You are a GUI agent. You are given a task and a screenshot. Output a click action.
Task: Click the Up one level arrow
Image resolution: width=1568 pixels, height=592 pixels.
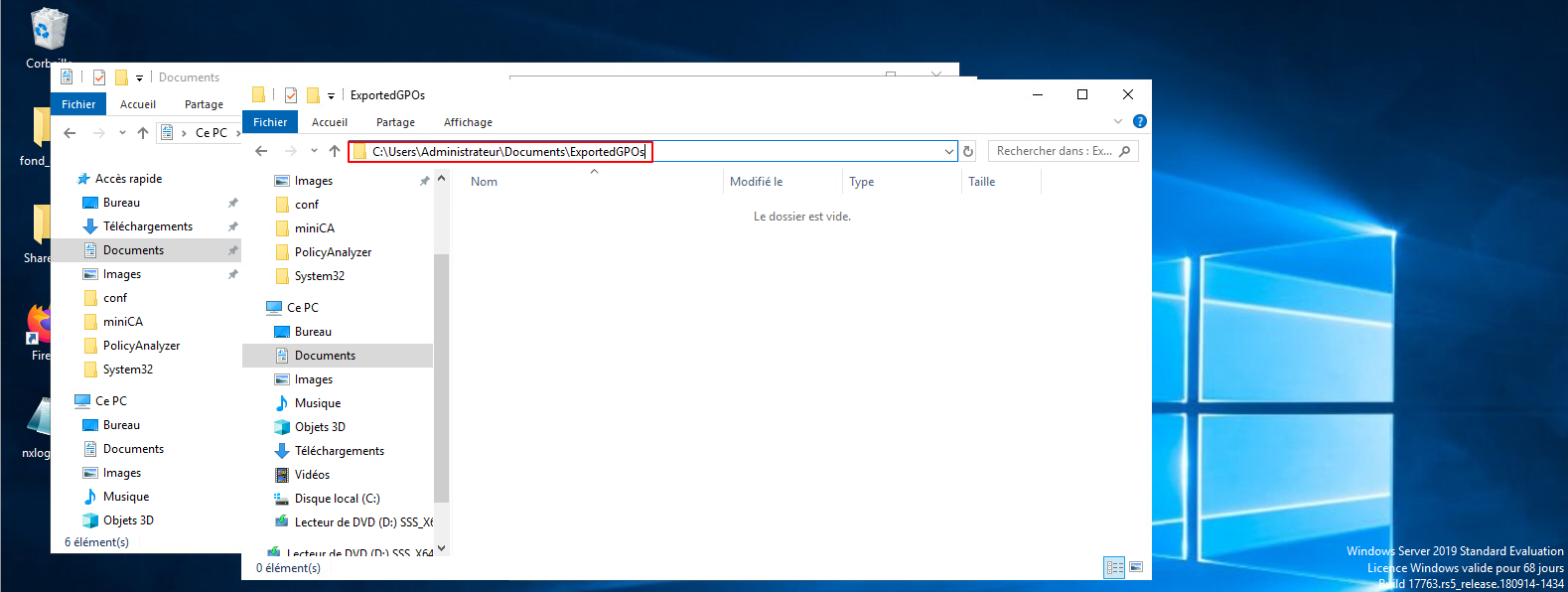point(335,151)
